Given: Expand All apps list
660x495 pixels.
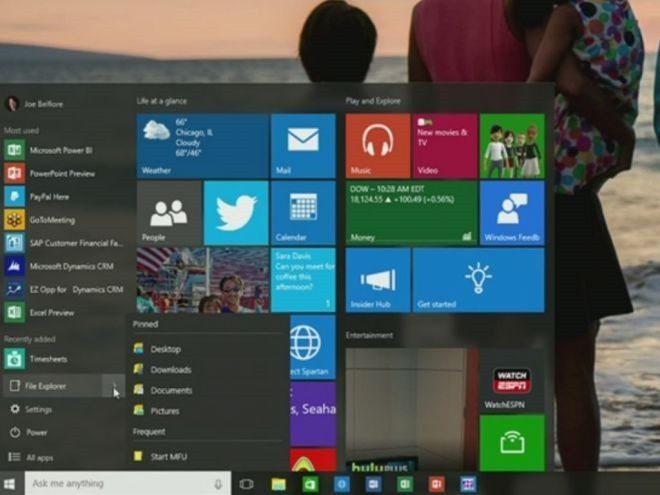Looking at the screenshot, I should [40, 457].
